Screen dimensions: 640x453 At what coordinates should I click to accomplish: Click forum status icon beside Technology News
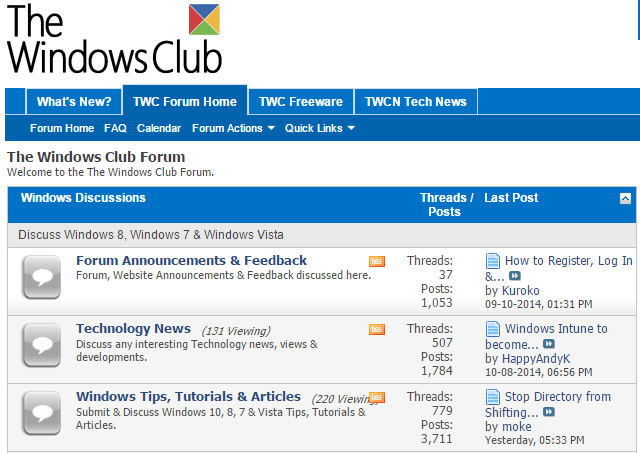tap(42, 345)
